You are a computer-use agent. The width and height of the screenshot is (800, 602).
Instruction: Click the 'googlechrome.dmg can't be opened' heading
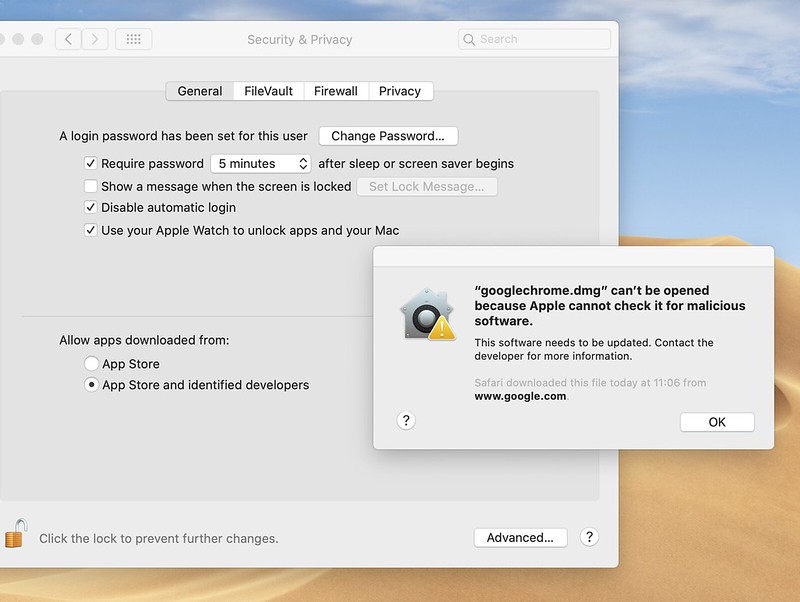pyautogui.click(x=610, y=305)
